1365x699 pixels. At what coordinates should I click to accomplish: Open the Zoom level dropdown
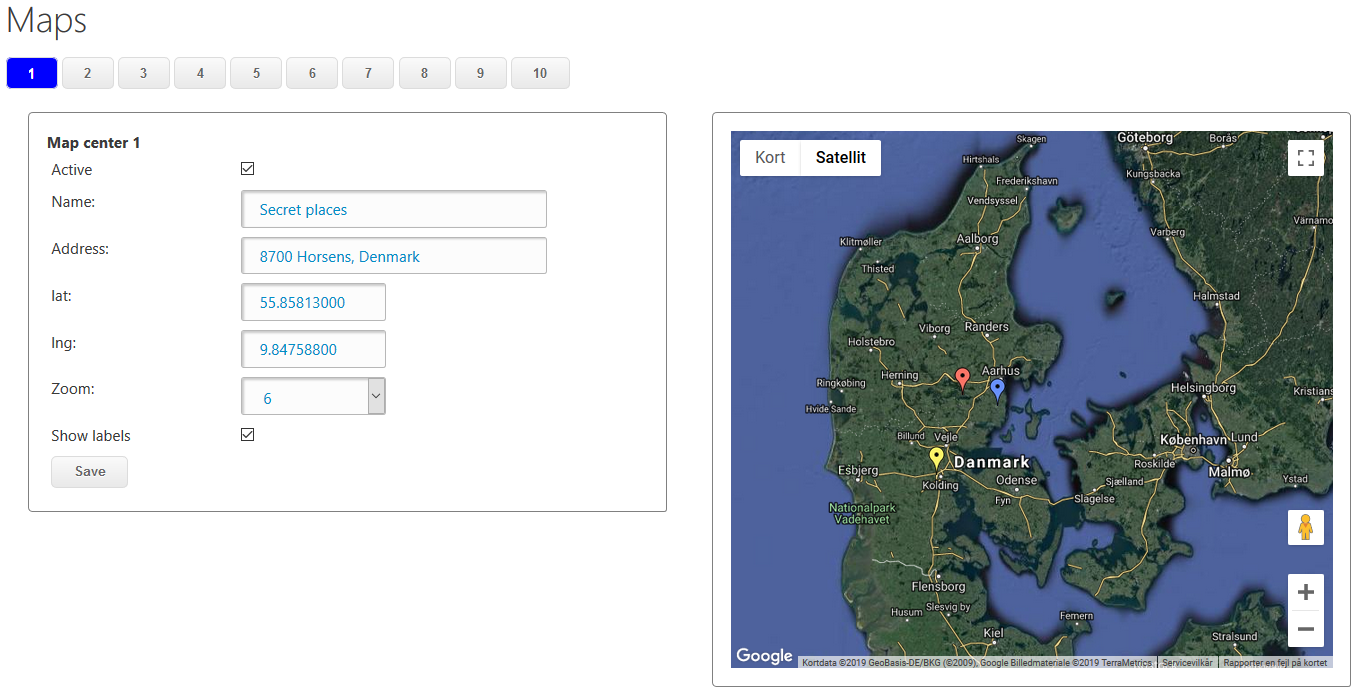313,397
